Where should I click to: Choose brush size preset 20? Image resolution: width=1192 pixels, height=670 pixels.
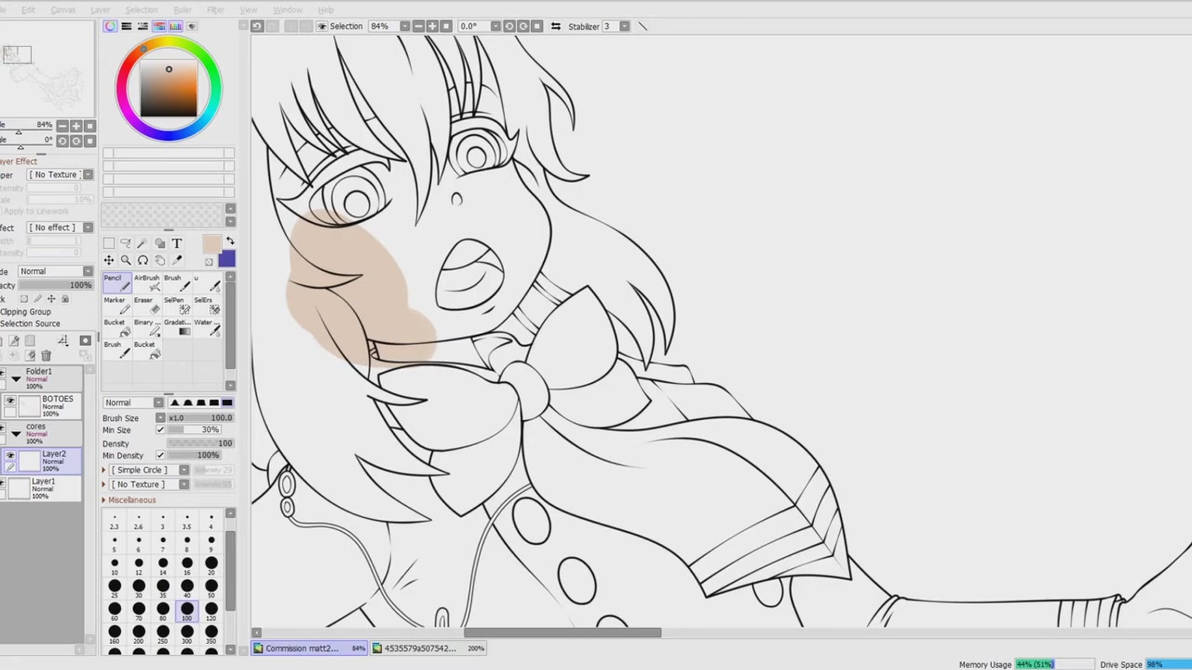click(x=211, y=565)
